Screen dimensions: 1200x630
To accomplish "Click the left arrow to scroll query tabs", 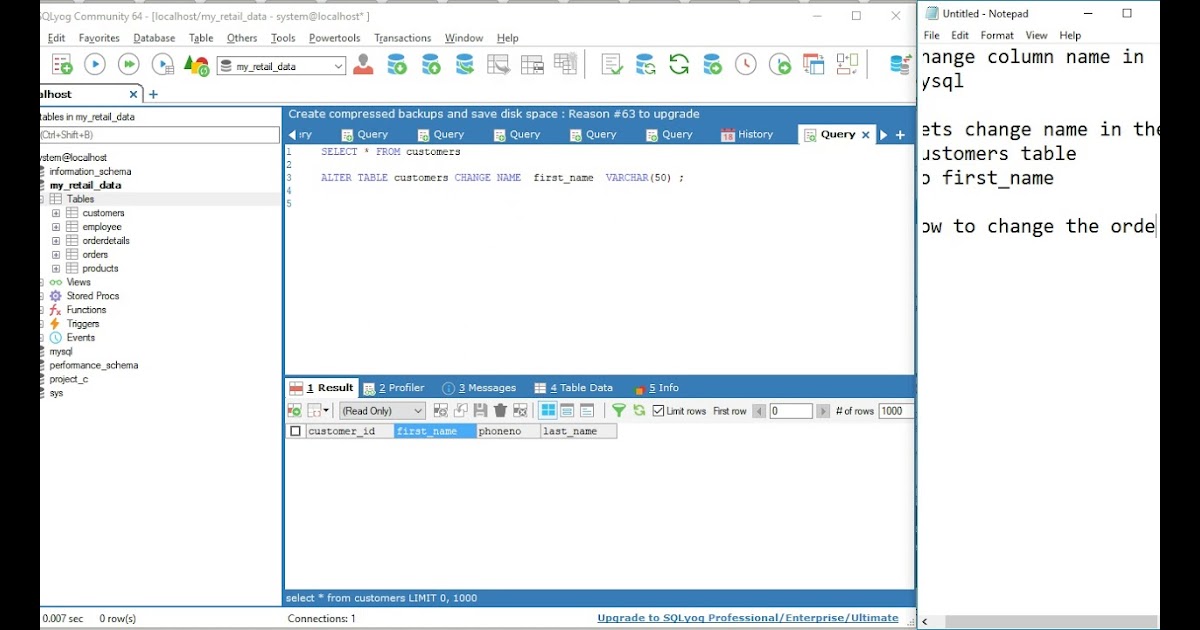I will 292,135.
